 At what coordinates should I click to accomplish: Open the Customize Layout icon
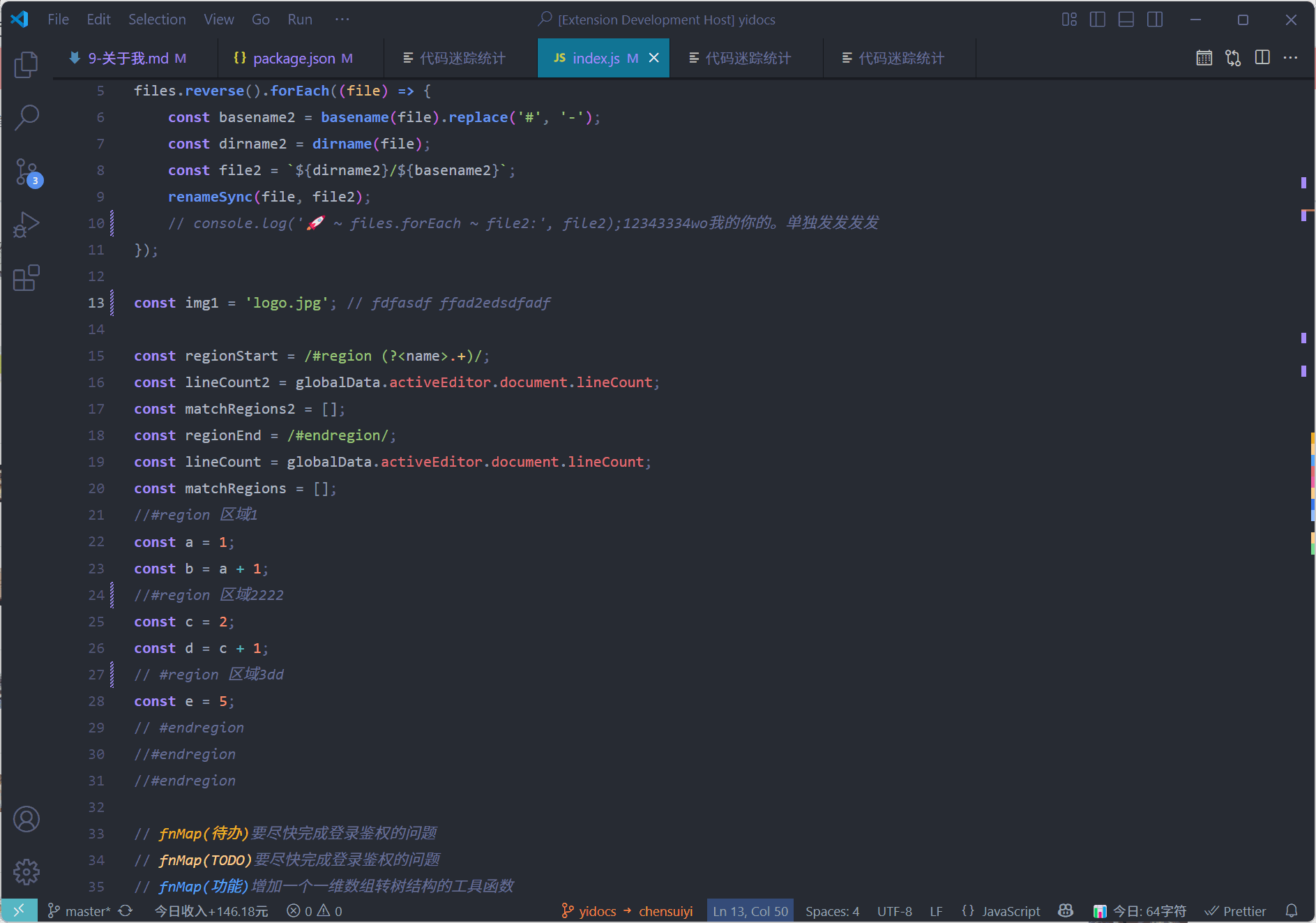coord(1069,20)
